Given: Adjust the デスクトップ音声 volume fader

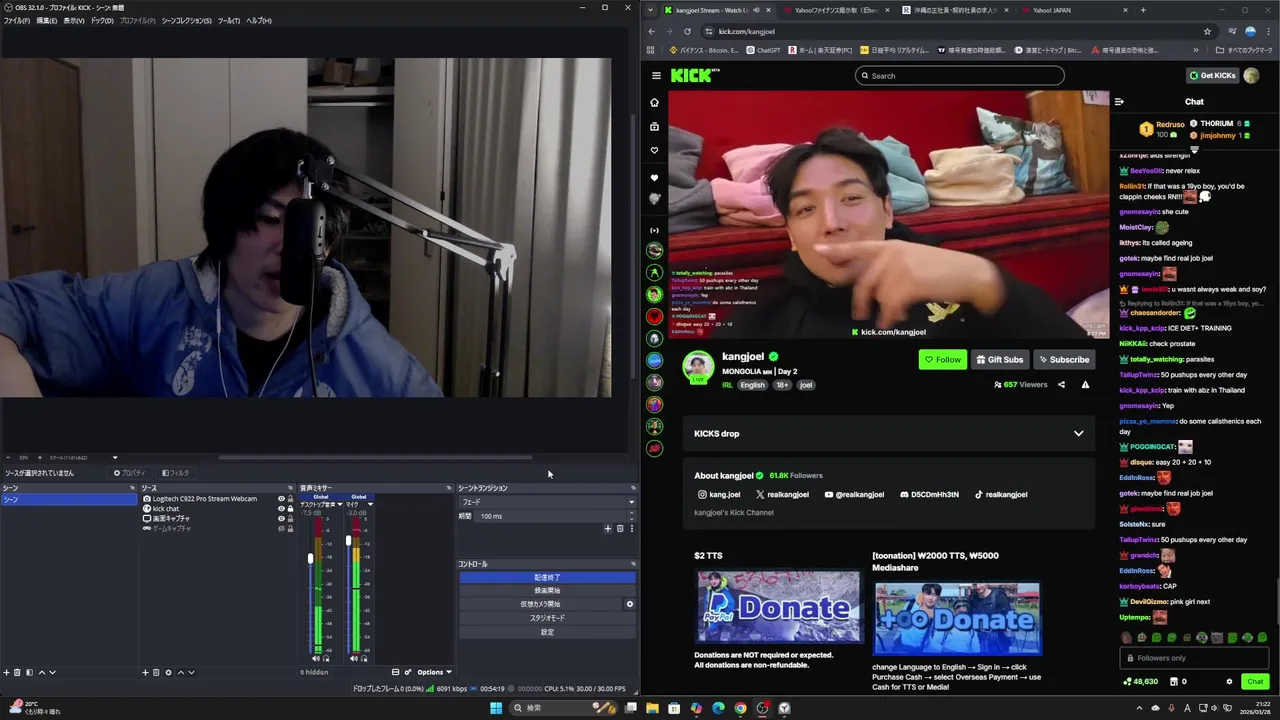Looking at the screenshot, I should click(310, 558).
